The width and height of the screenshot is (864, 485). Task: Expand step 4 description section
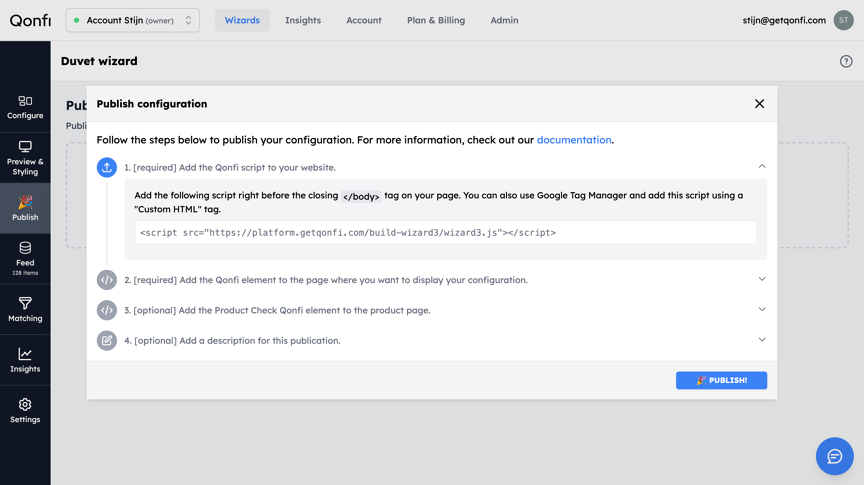click(x=762, y=340)
